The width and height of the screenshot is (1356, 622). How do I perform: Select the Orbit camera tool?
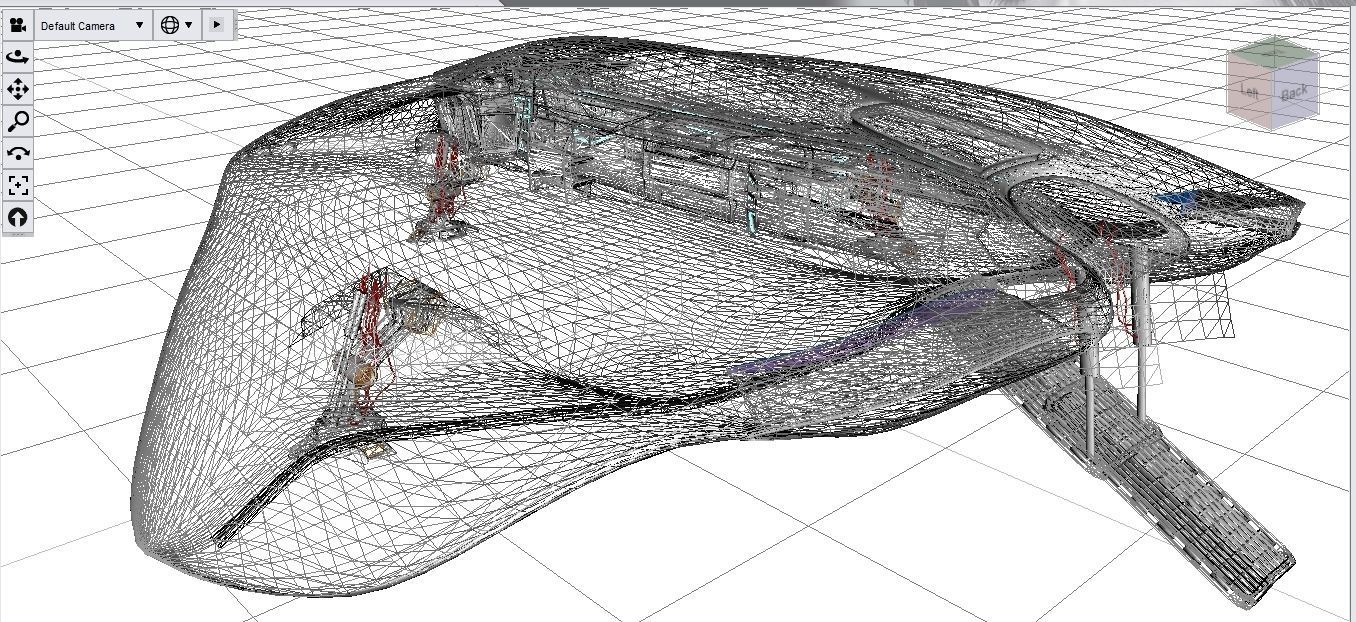coord(17,57)
